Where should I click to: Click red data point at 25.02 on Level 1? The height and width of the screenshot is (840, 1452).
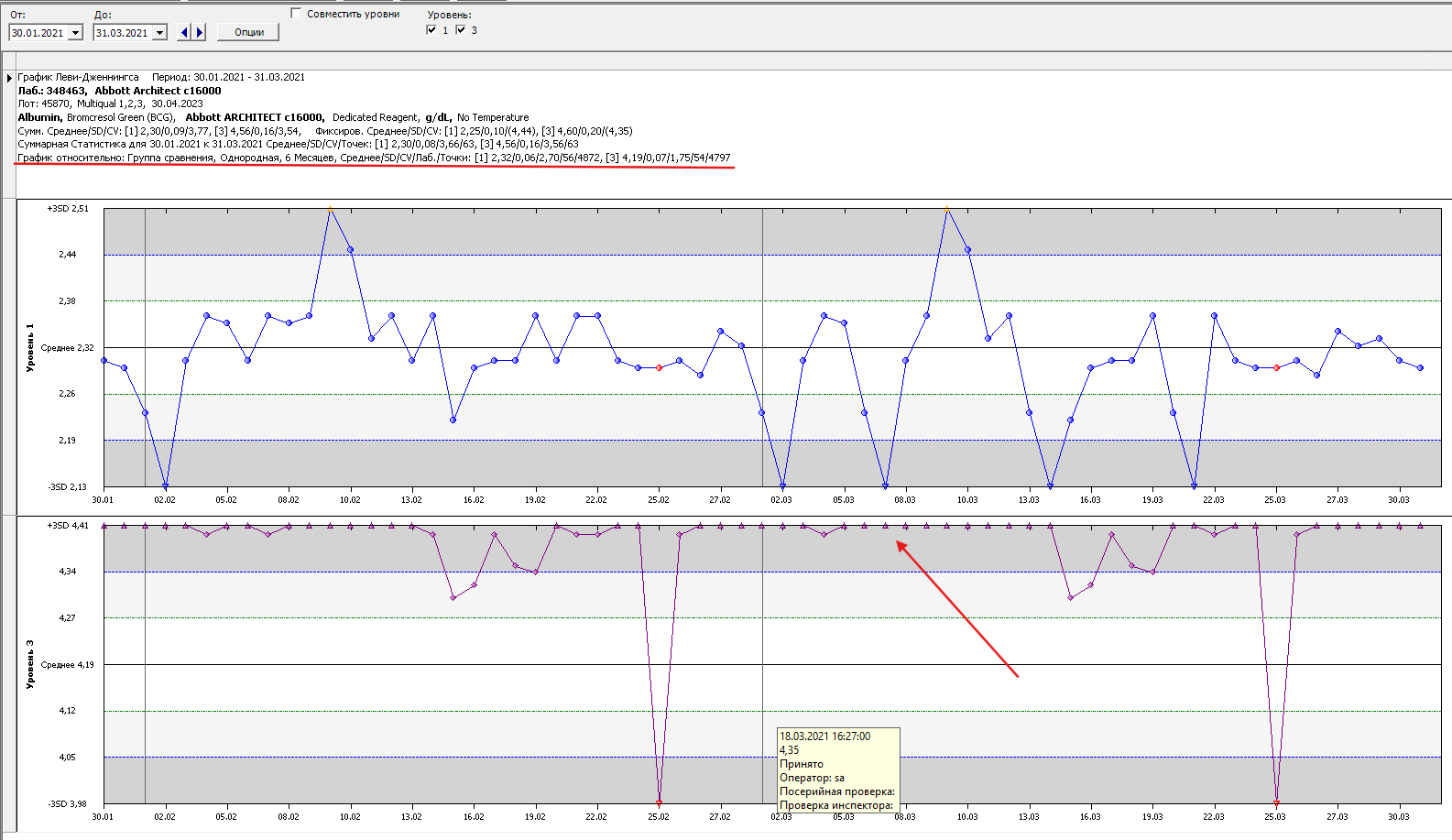pyautogui.click(x=659, y=368)
